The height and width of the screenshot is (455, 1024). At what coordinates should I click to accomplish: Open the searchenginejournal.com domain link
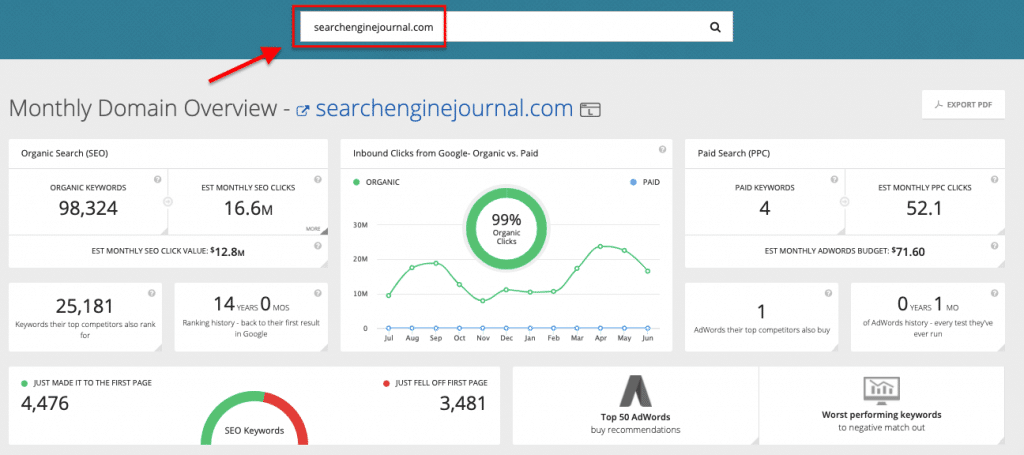pyautogui.click(x=444, y=109)
